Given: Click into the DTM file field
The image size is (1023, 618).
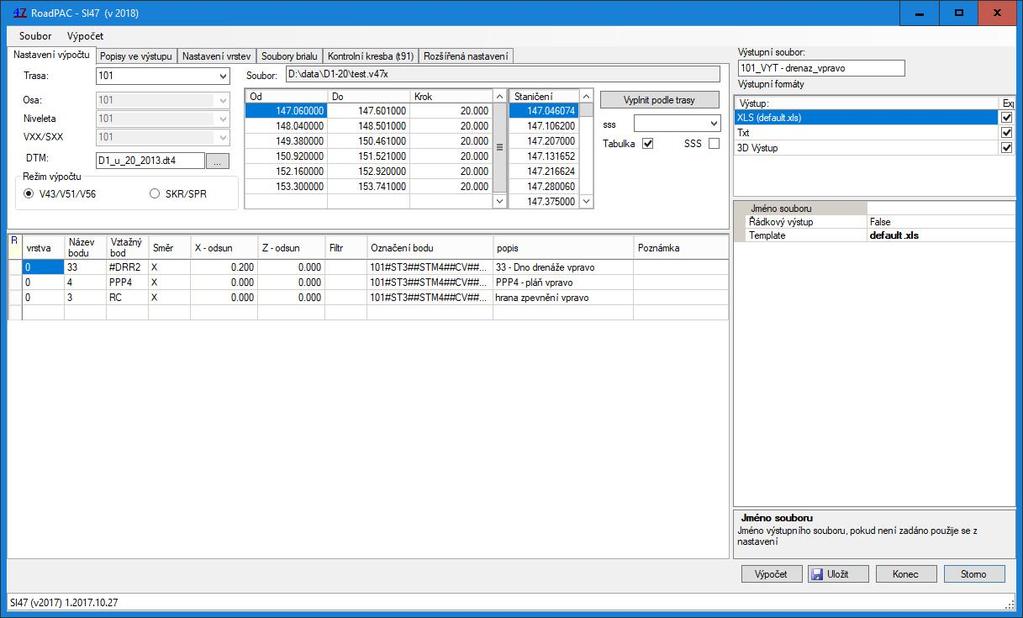Looking at the screenshot, I should click(150, 161).
